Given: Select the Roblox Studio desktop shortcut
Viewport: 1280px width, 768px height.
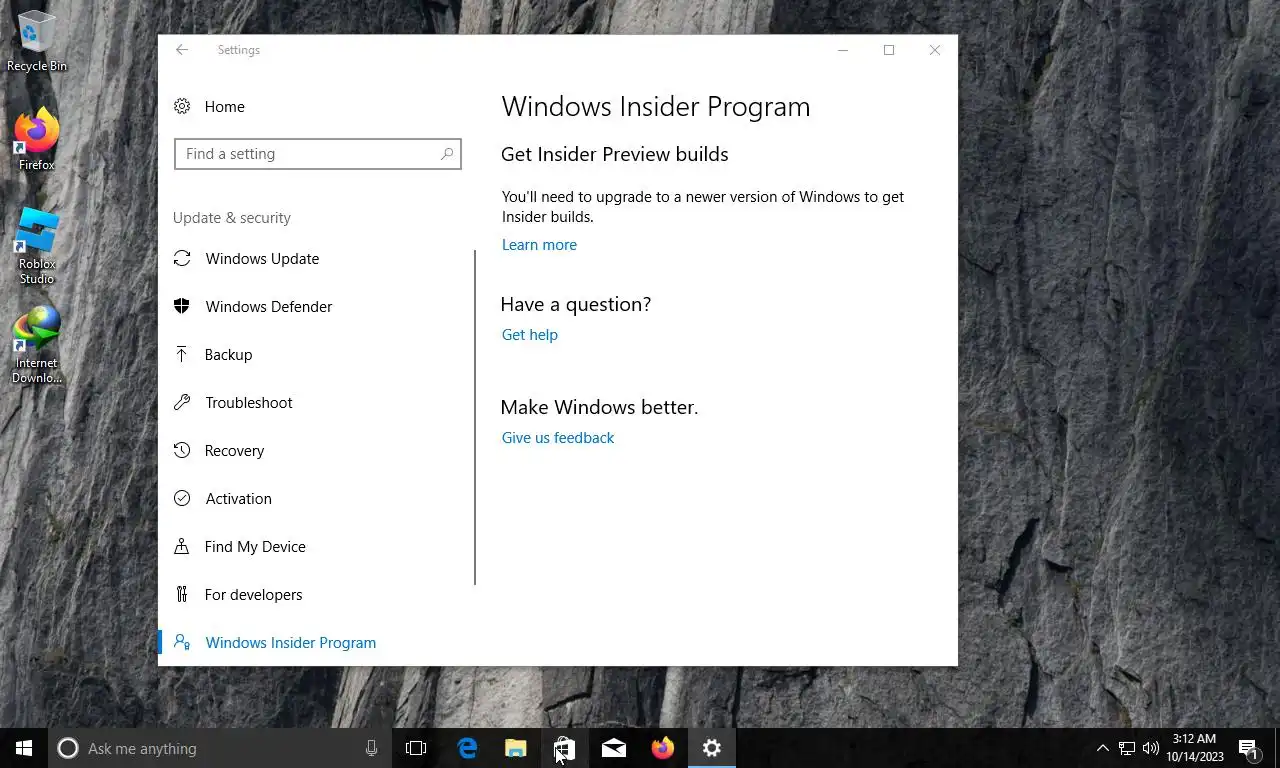Looking at the screenshot, I should coord(37,247).
